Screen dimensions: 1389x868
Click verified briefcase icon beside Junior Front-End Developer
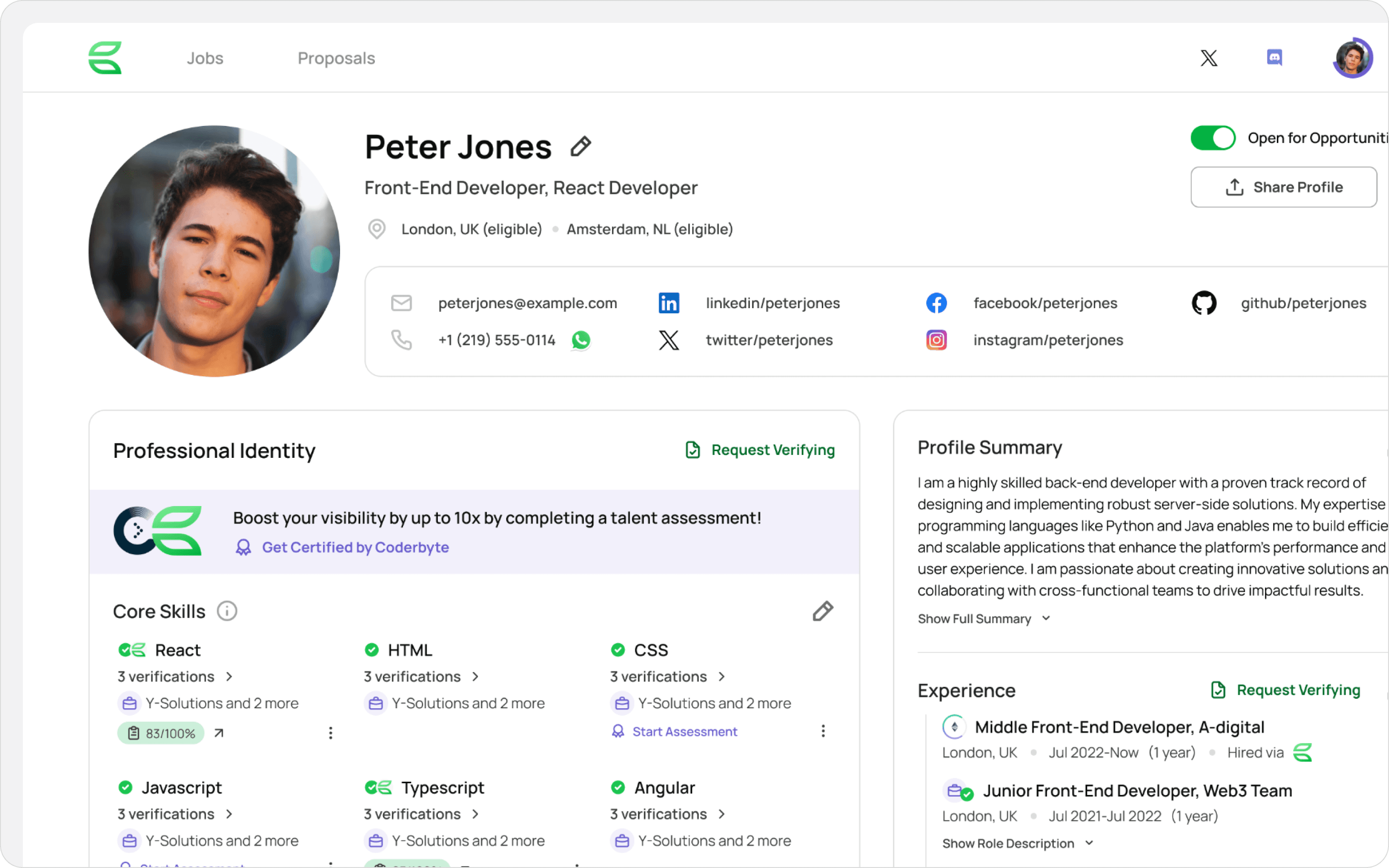(958, 791)
